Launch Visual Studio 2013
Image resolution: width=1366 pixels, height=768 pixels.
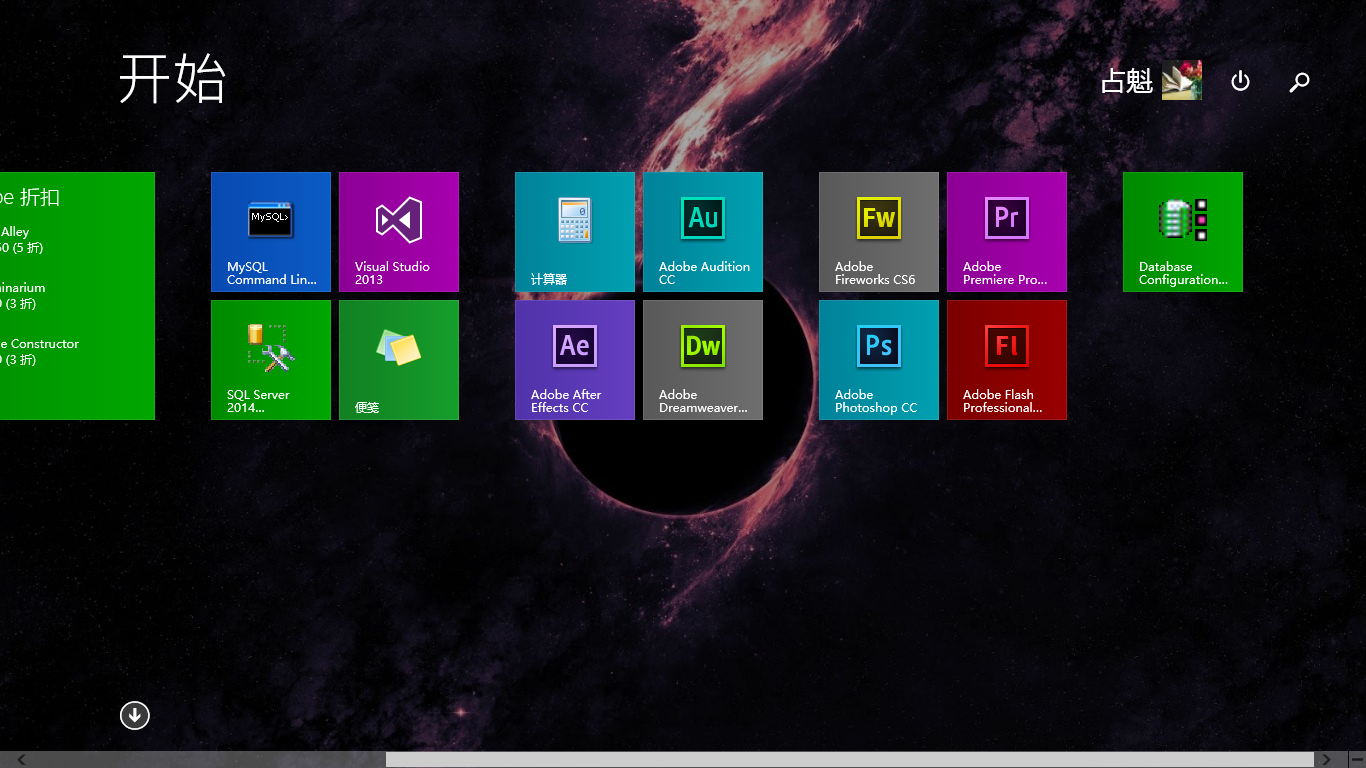pos(399,232)
